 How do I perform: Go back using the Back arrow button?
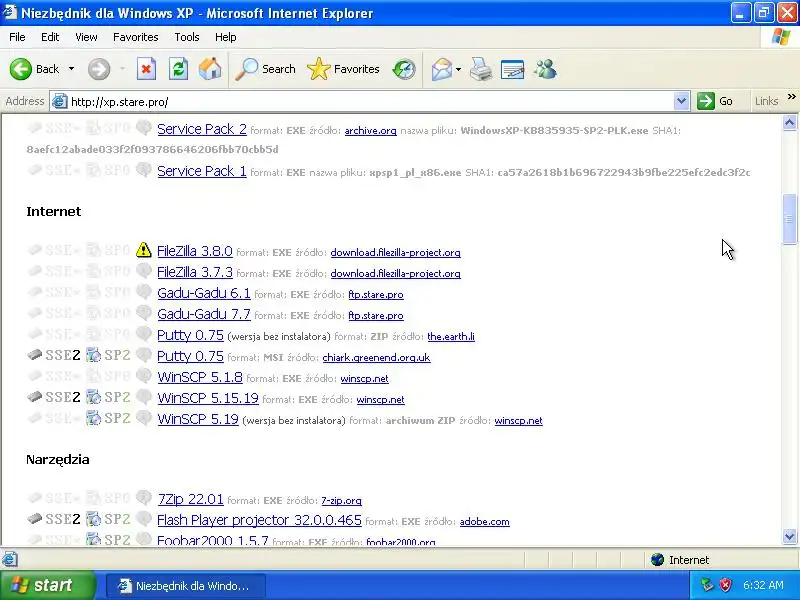[x=34, y=69]
